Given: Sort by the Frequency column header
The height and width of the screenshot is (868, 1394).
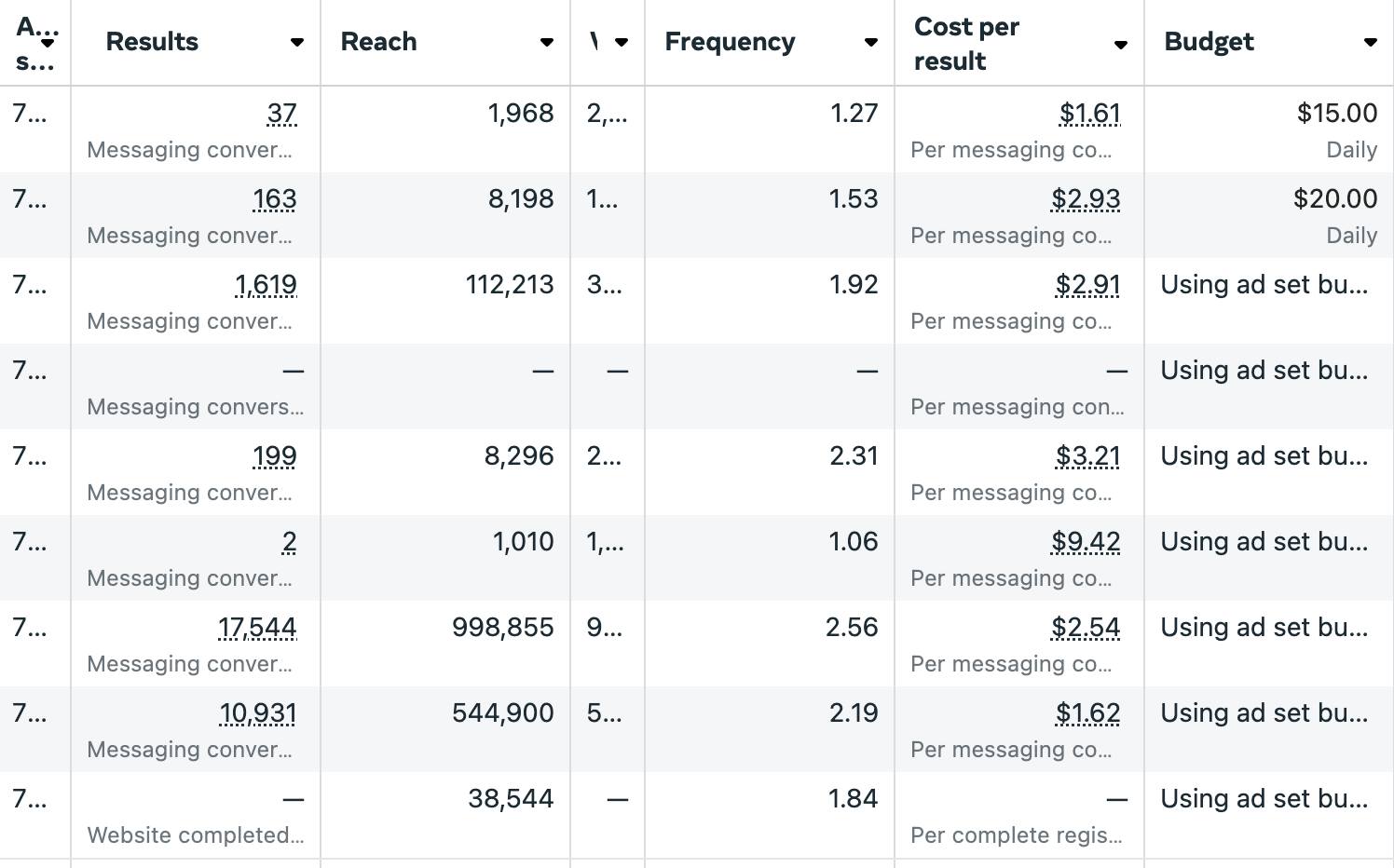Looking at the screenshot, I should click(x=730, y=42).
